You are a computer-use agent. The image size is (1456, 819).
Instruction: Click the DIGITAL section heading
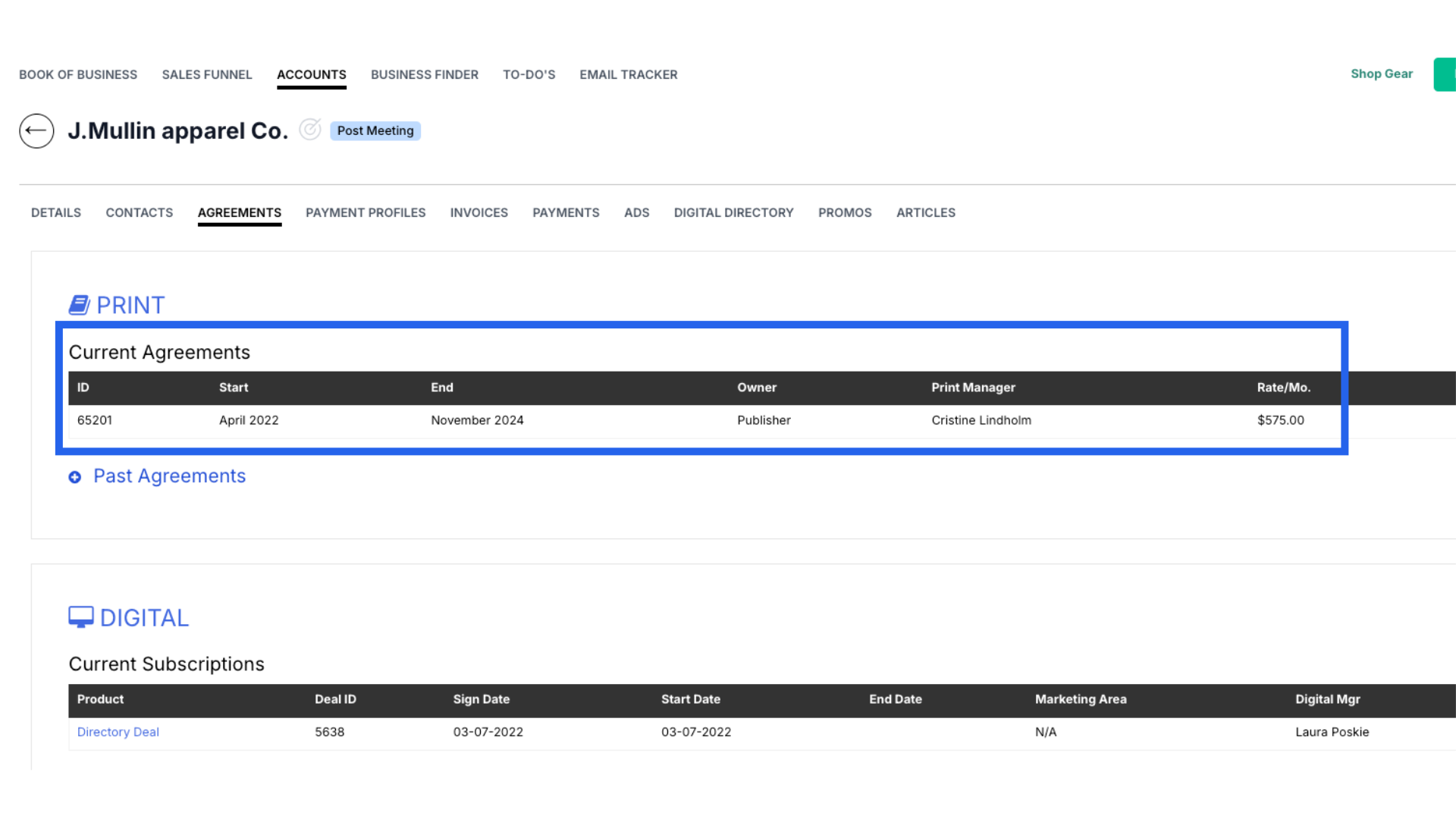(x=144, y=617)
